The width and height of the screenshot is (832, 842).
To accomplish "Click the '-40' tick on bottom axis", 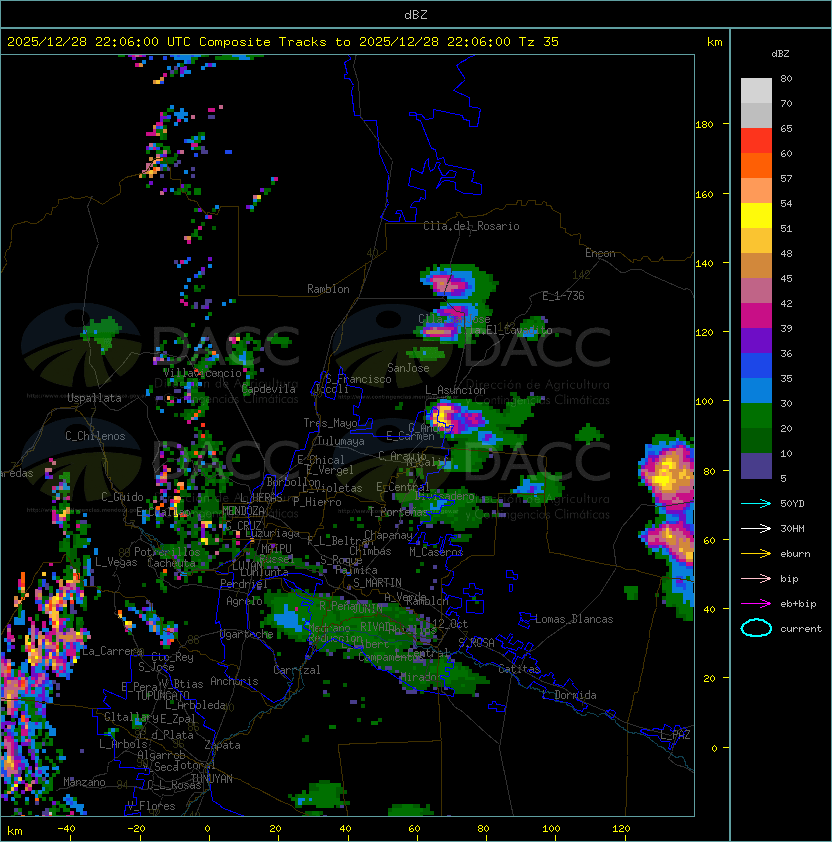I will (66, 829).
